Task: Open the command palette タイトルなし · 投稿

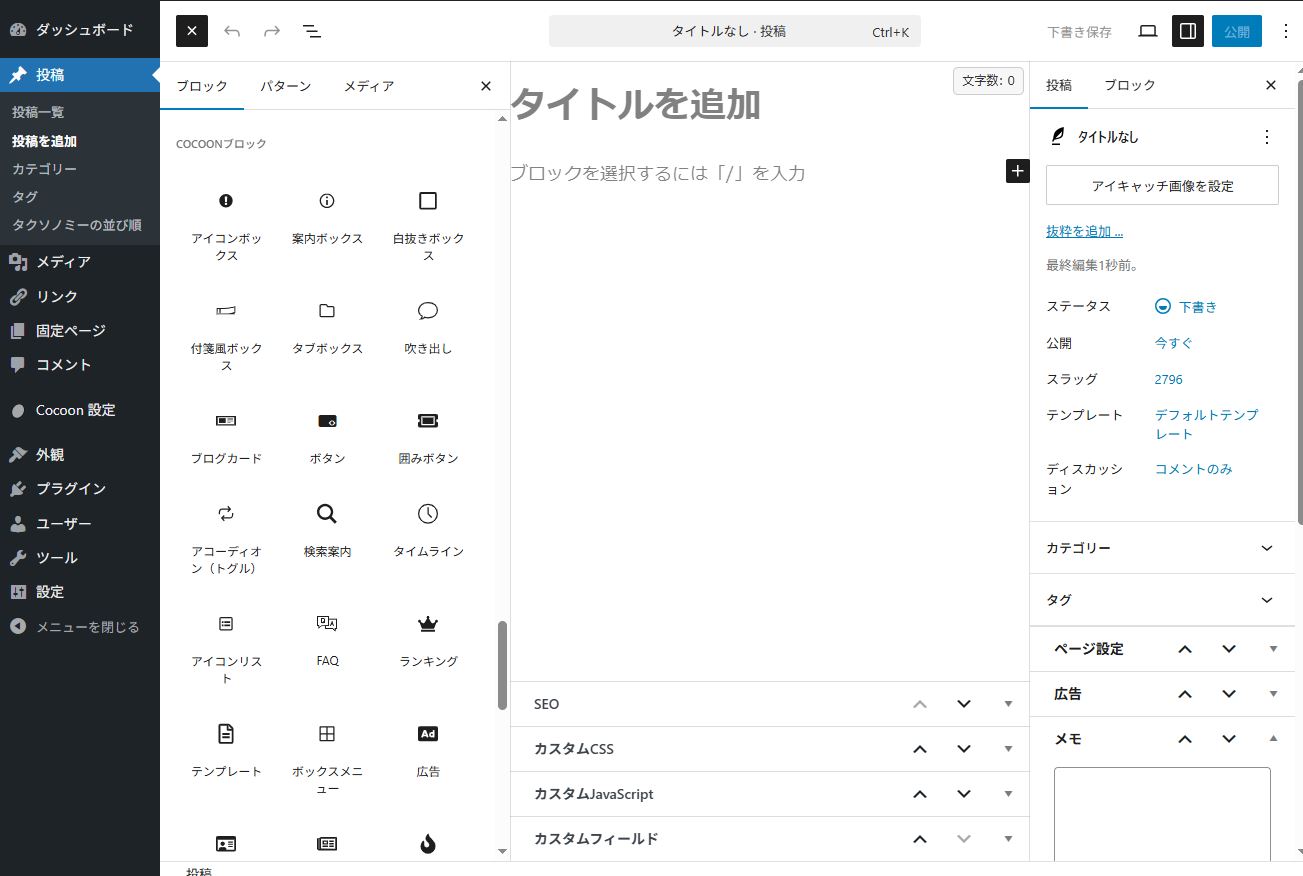Action: coord(735,31)
